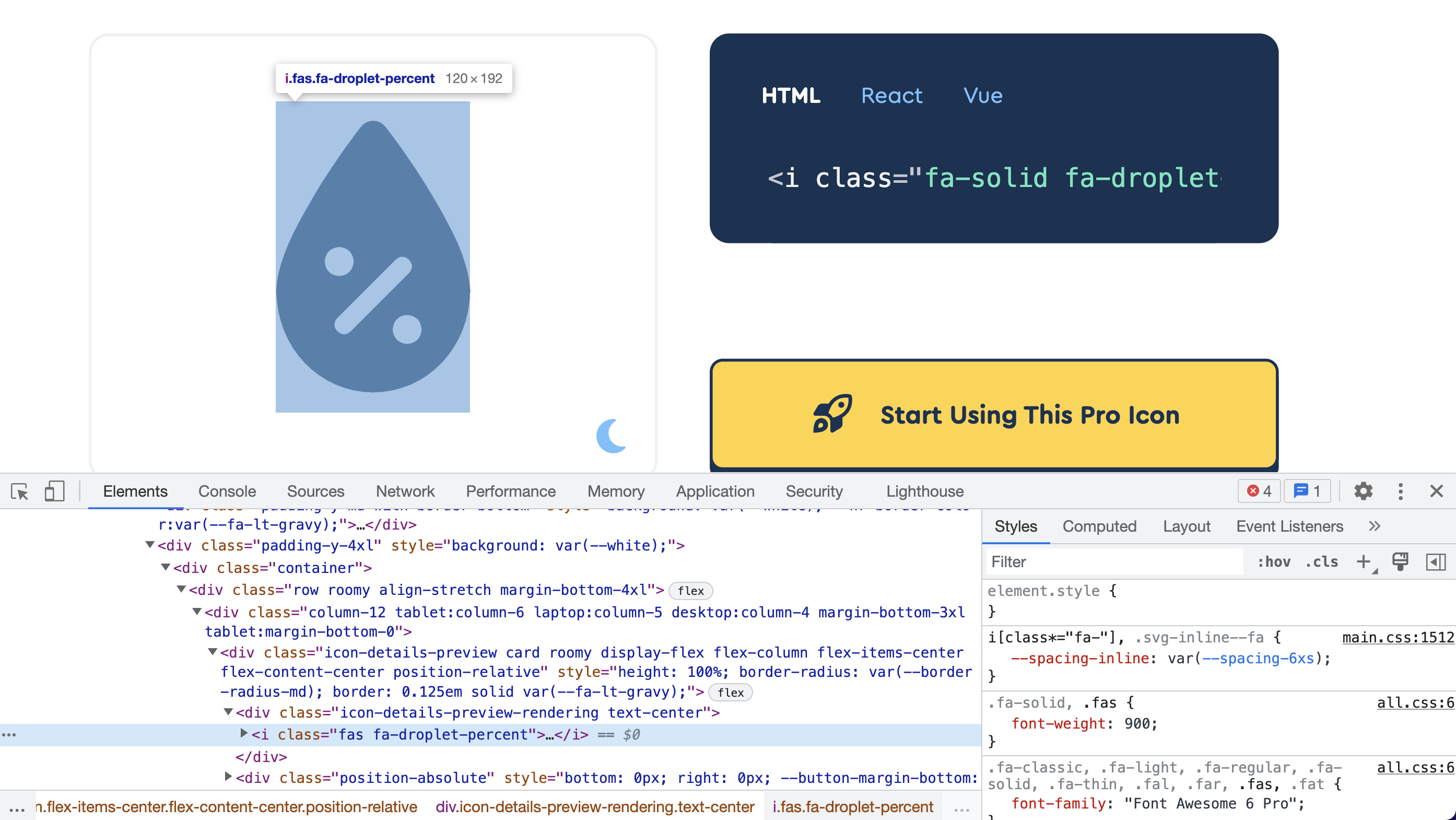Collapse the div.container element node
Screen dimensions: 1456x820
[165, 567]
